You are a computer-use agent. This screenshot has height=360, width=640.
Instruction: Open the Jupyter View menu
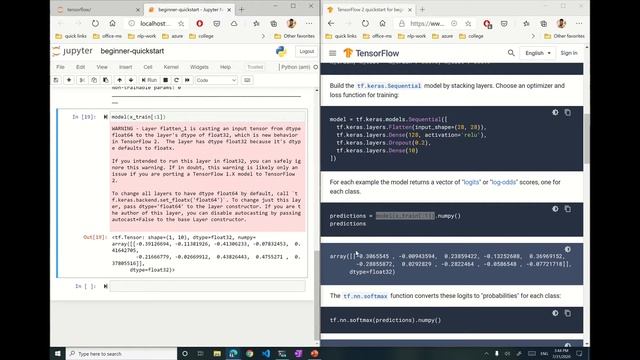tap(102, 67)
